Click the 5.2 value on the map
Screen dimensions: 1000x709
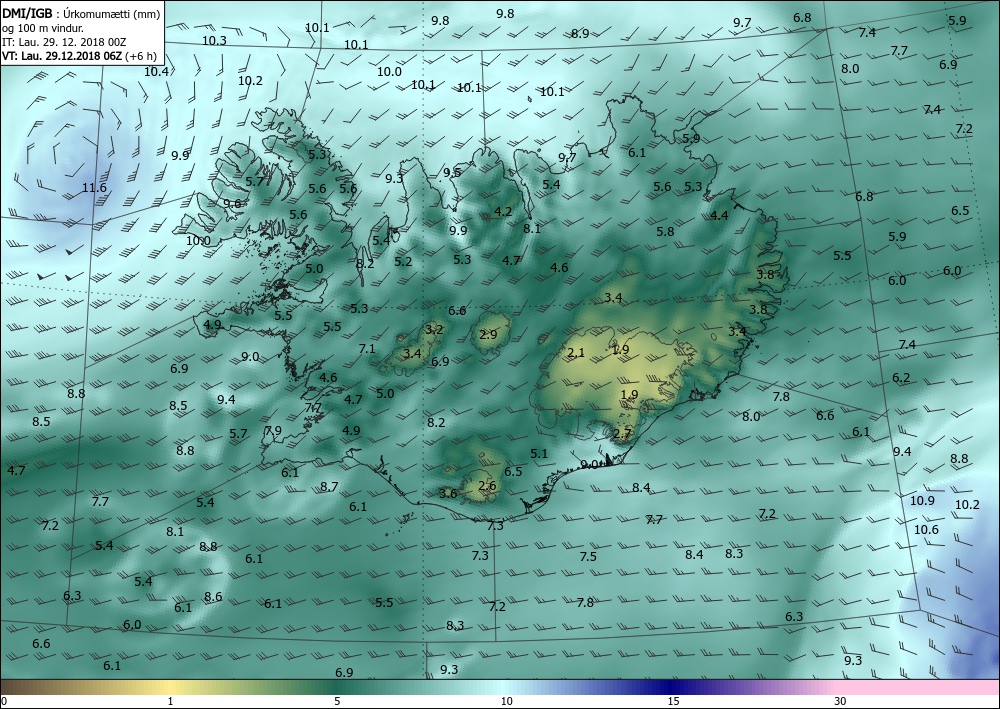tap(403, 261)
